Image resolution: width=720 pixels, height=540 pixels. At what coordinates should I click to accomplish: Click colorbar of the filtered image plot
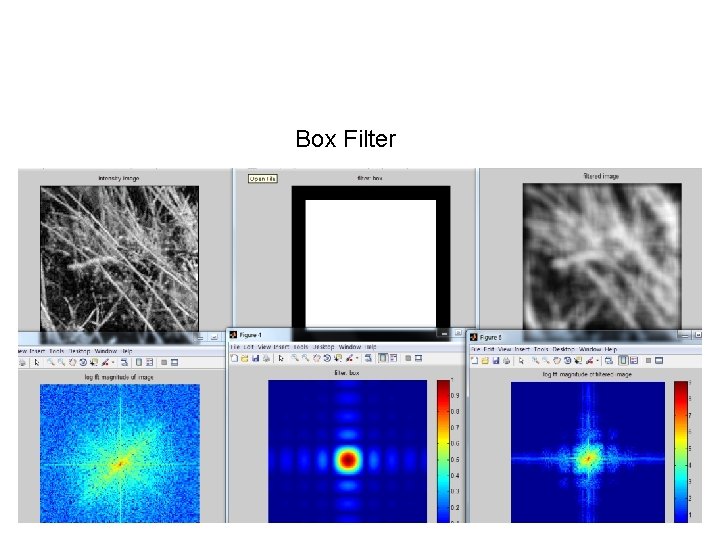681,452
